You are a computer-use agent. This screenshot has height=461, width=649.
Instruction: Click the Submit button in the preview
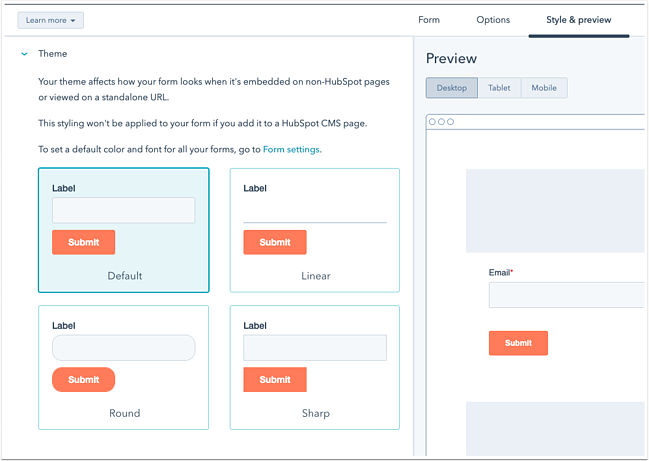pos(518,343)
